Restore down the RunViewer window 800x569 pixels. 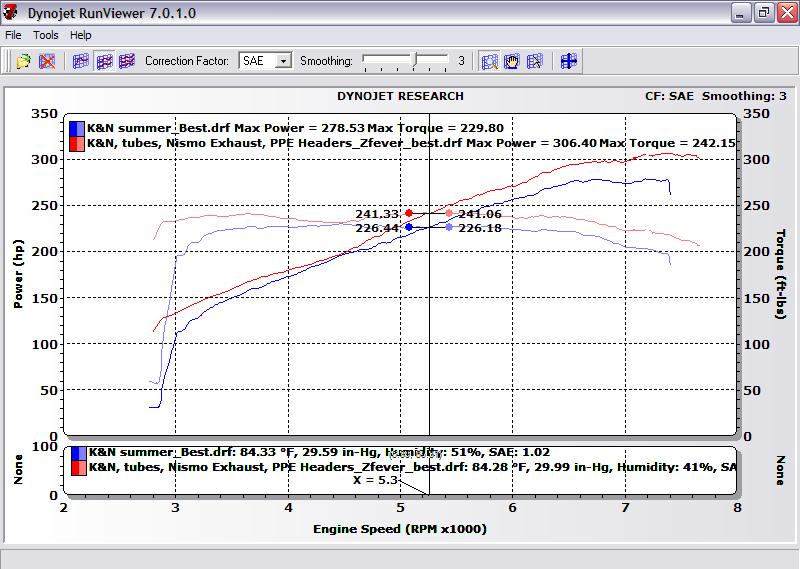[764, 12]
